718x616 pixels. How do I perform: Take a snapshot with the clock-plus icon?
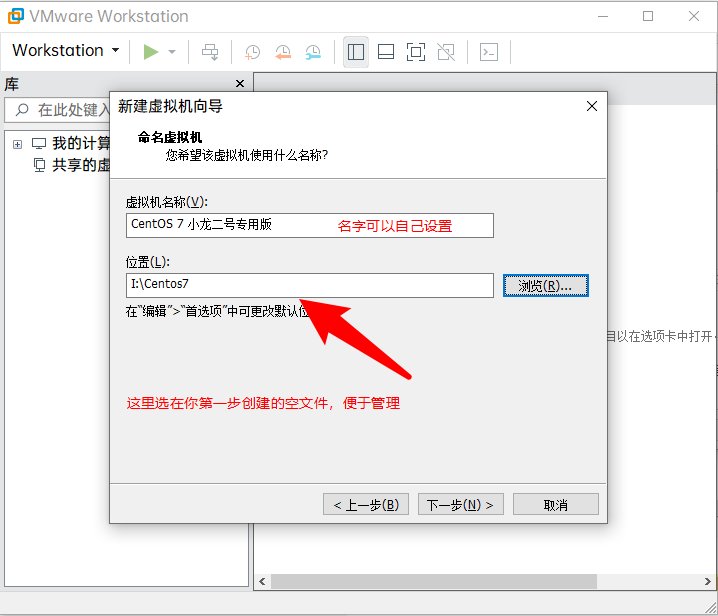[252, 52]
